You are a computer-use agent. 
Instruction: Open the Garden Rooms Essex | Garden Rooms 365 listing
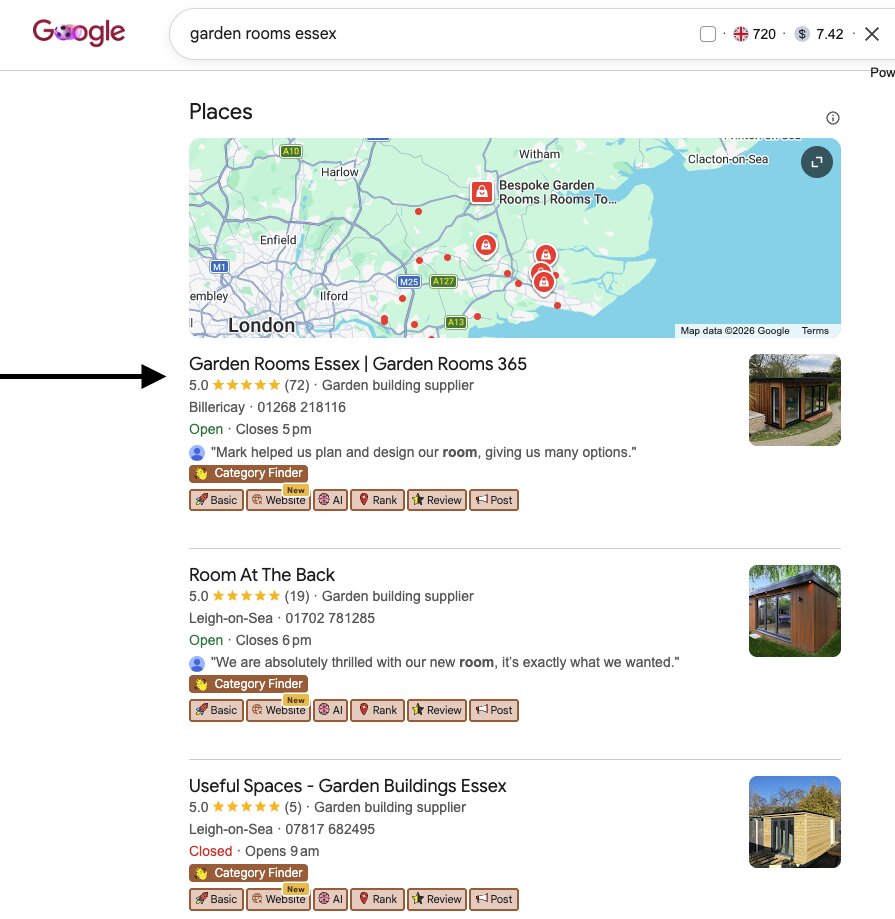358,364
